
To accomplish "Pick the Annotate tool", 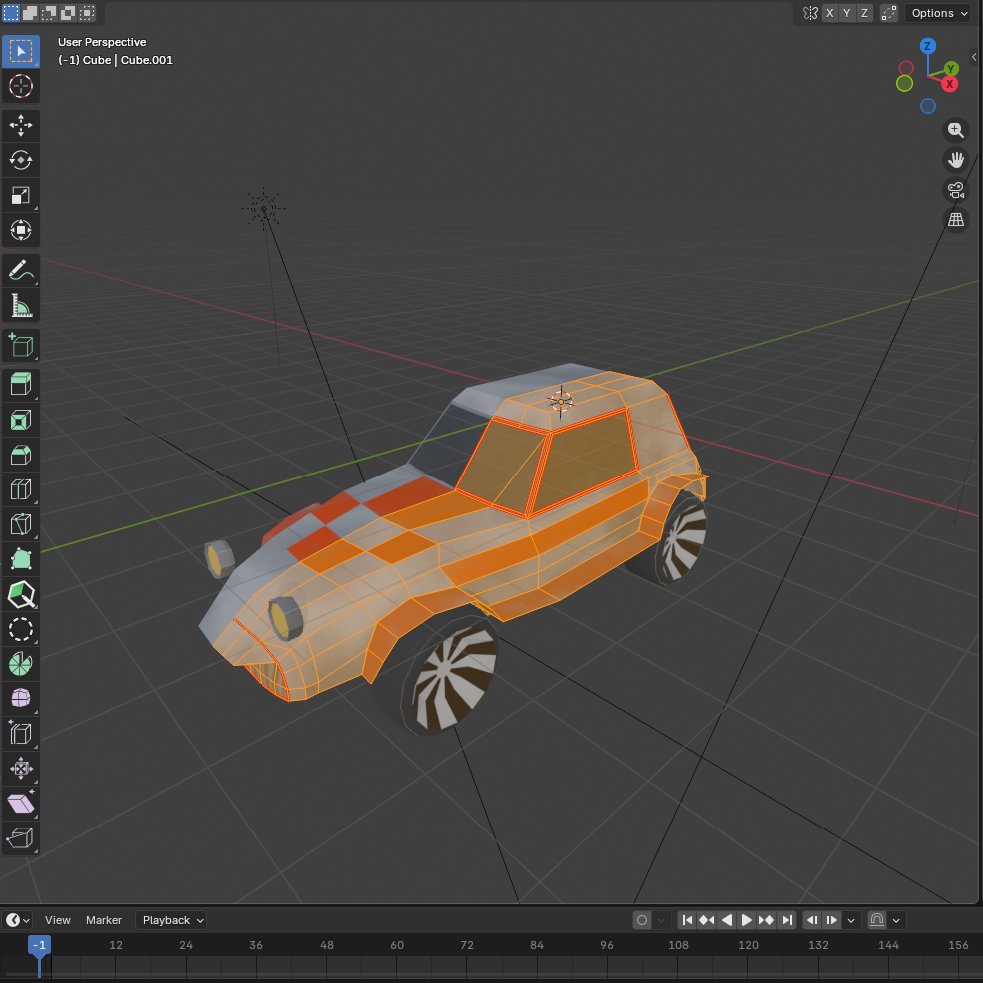I will pyautogui.click(x=20, y=269).
